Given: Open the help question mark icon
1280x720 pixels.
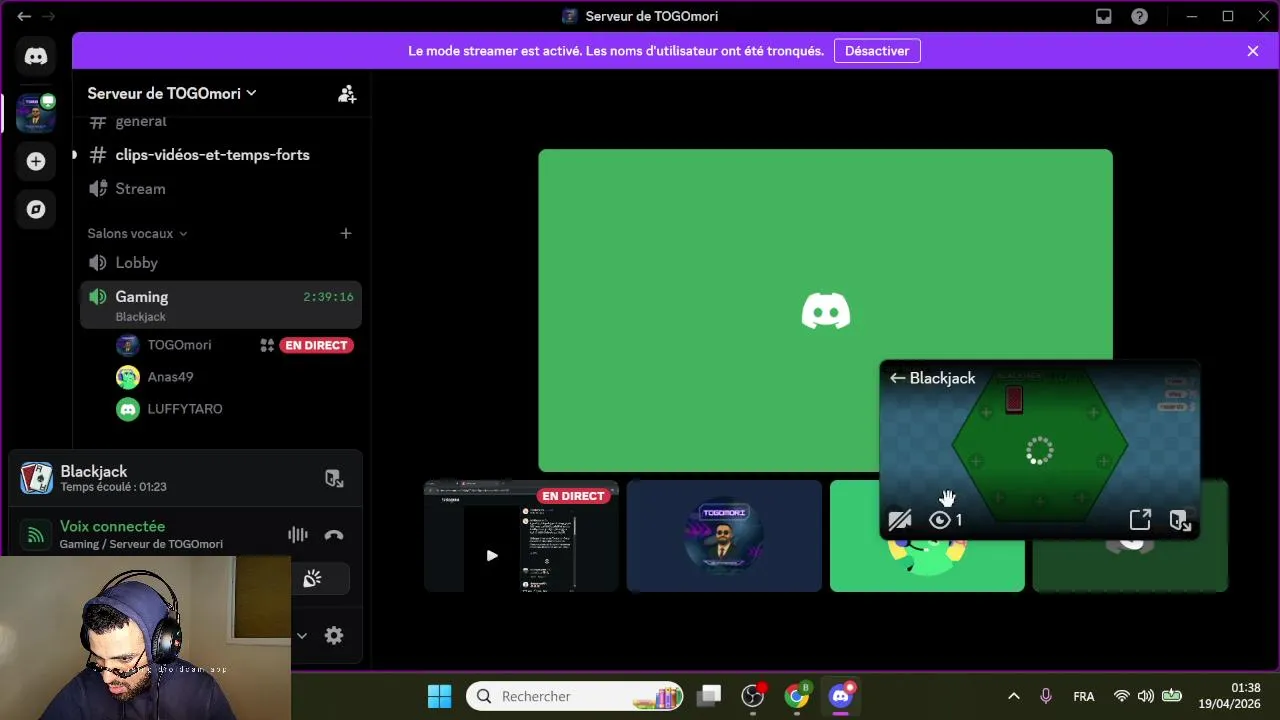Looking at the screenshot, I should point(1139,16).
